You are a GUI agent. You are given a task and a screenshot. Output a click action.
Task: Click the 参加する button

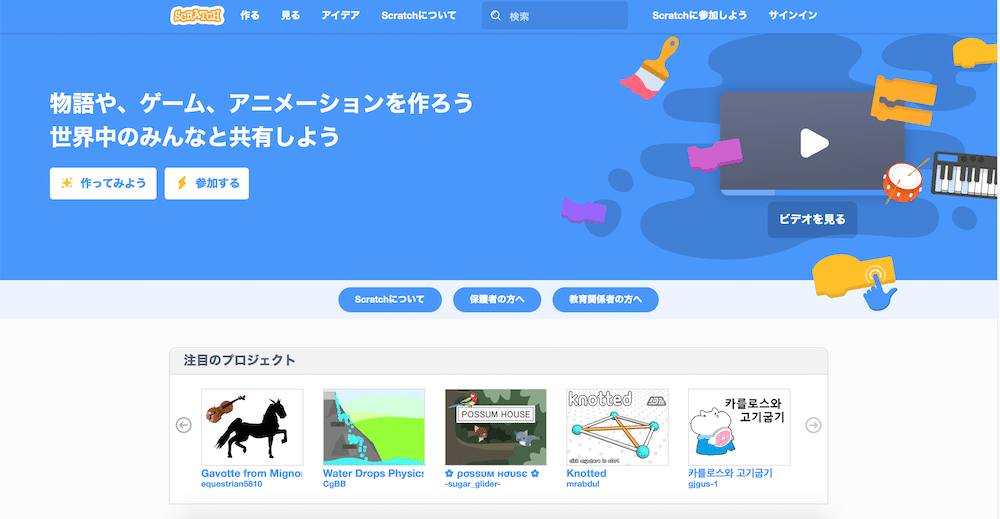(207, 184)
